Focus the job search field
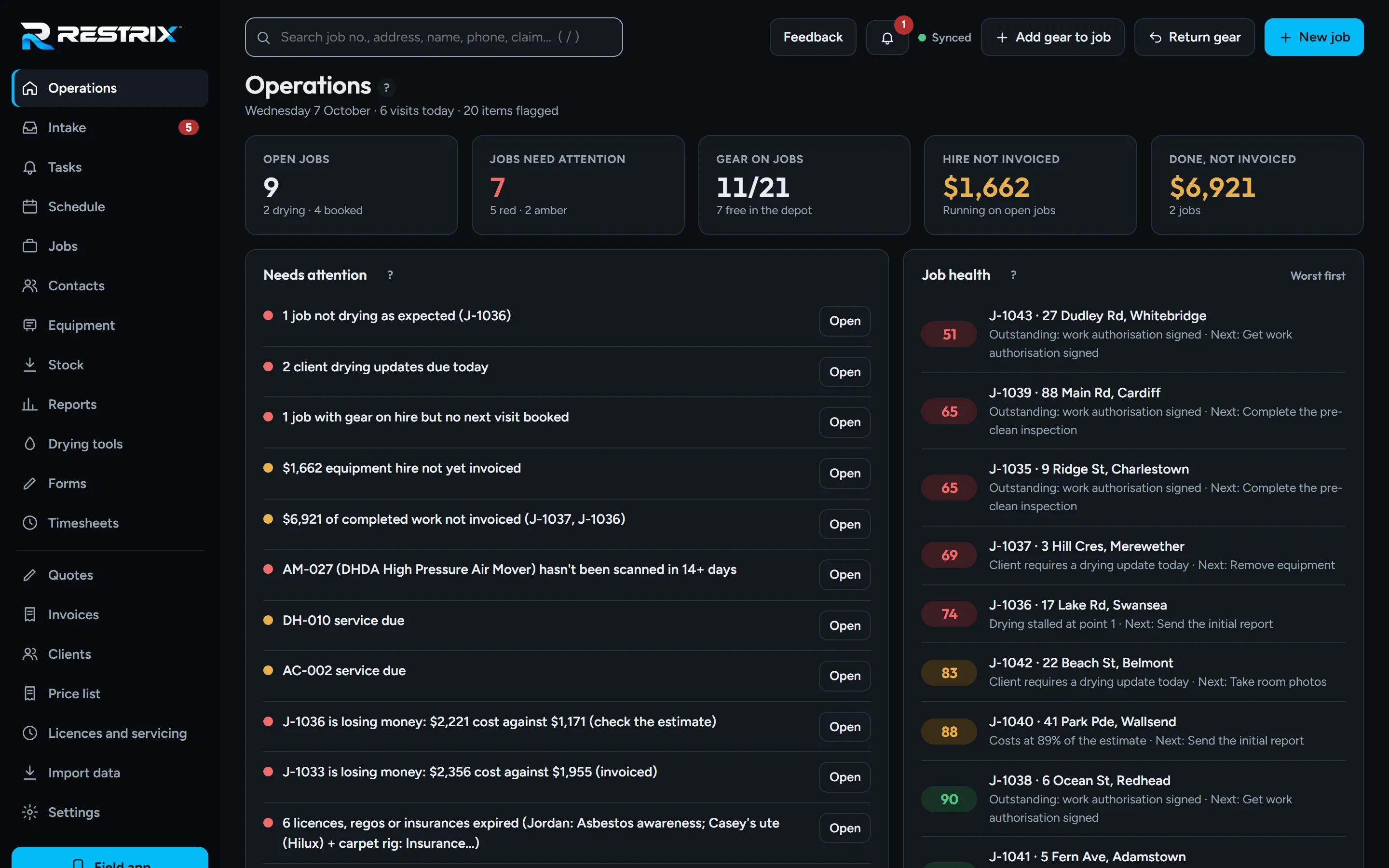This screenshot has height=868, width=1389. click(x=434, y=37)
